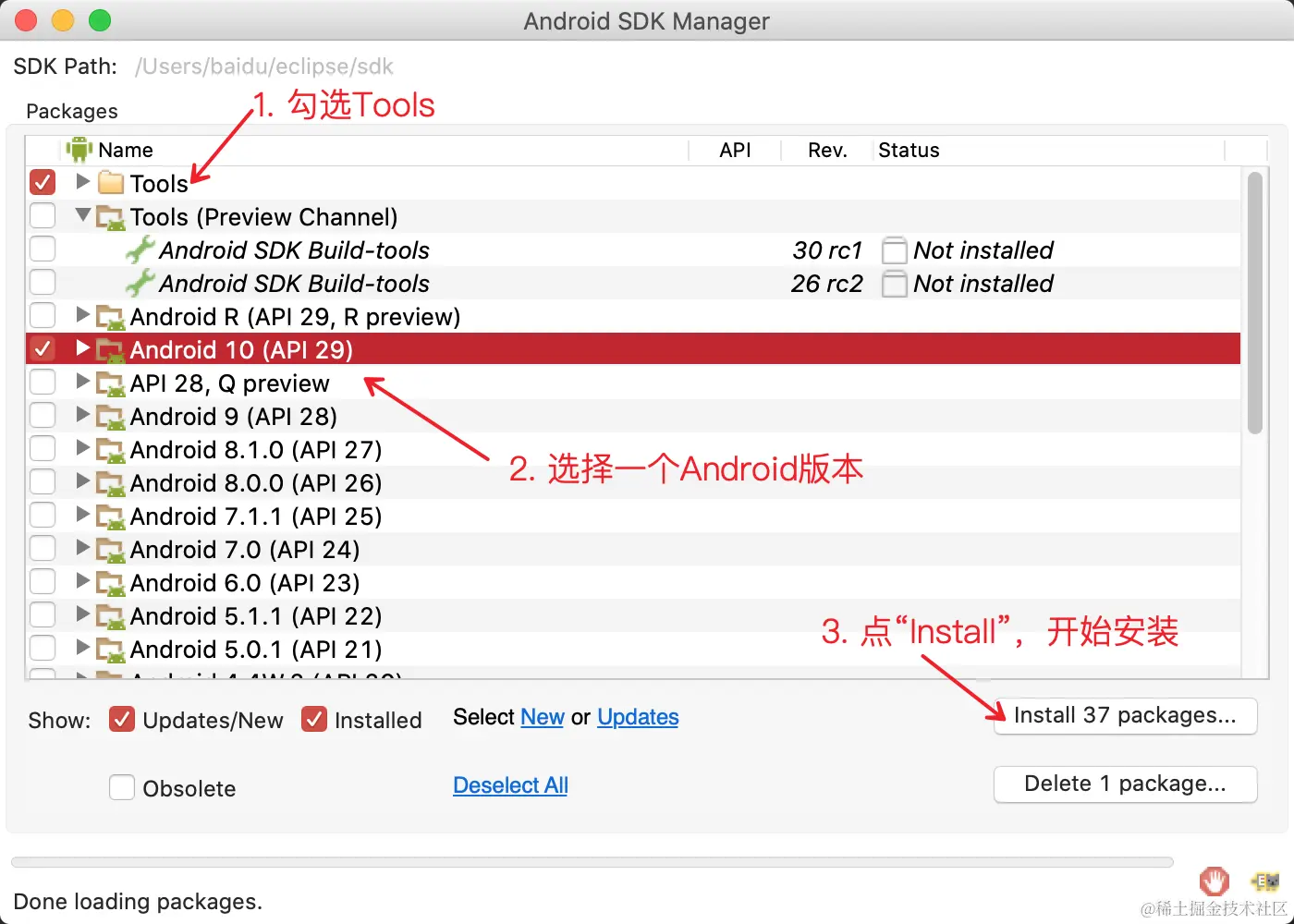
Task: Click the package icon beside Android 10 (API 29)
Action: 110,349
